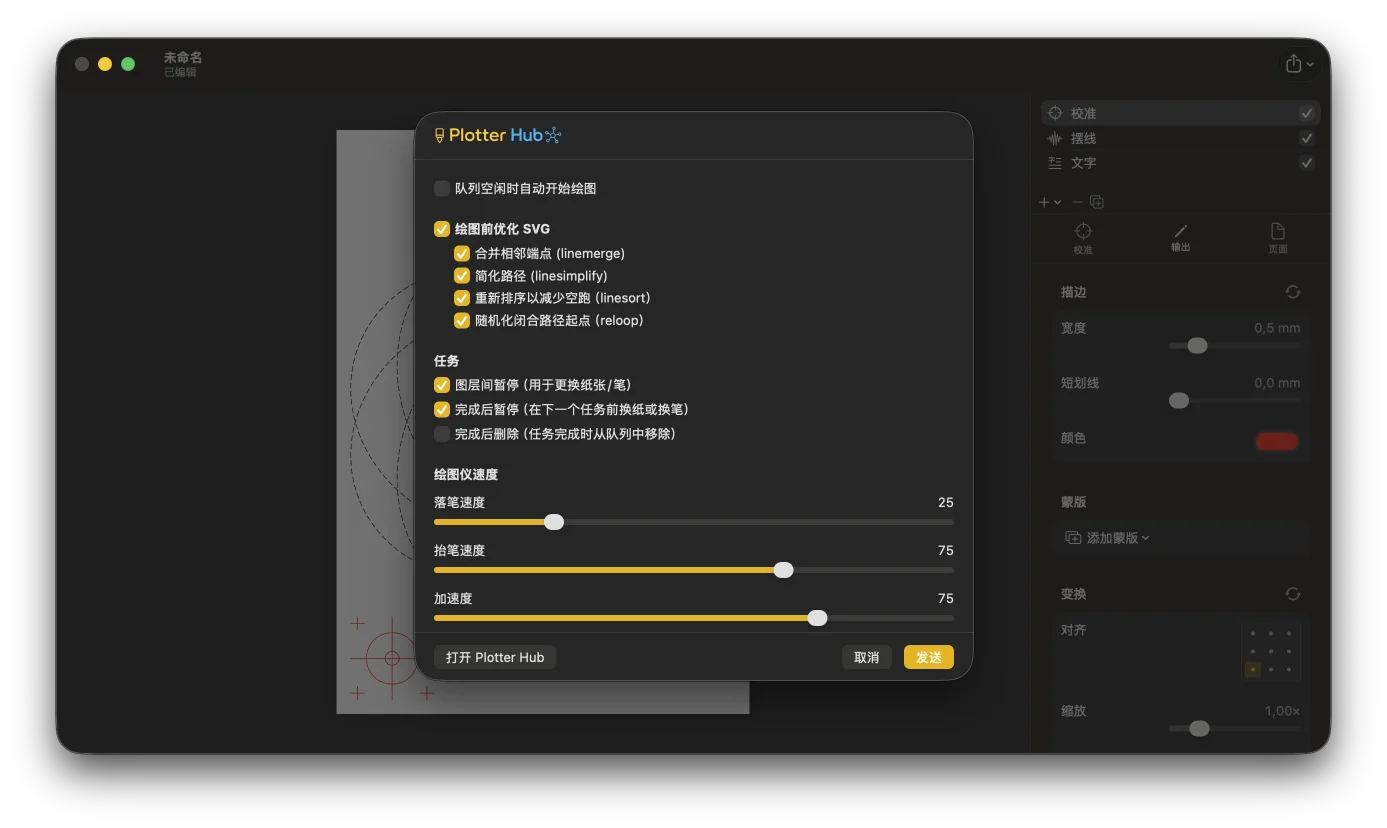
Task: Click the 0,5 mm width value
Action: 1277,328
